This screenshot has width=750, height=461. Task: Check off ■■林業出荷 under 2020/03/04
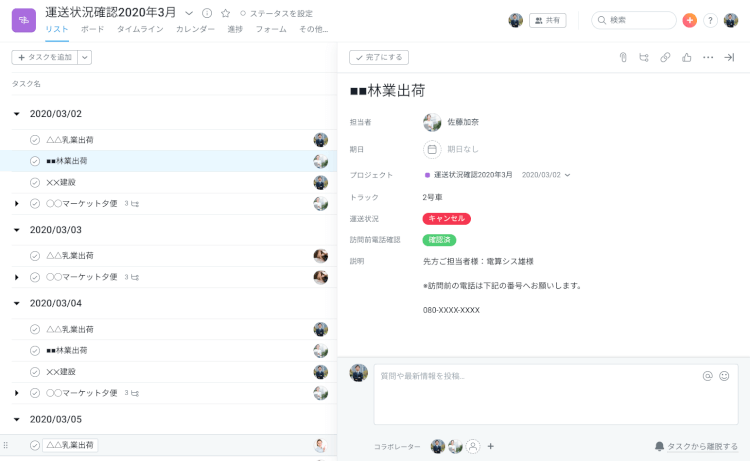(35, 351)
